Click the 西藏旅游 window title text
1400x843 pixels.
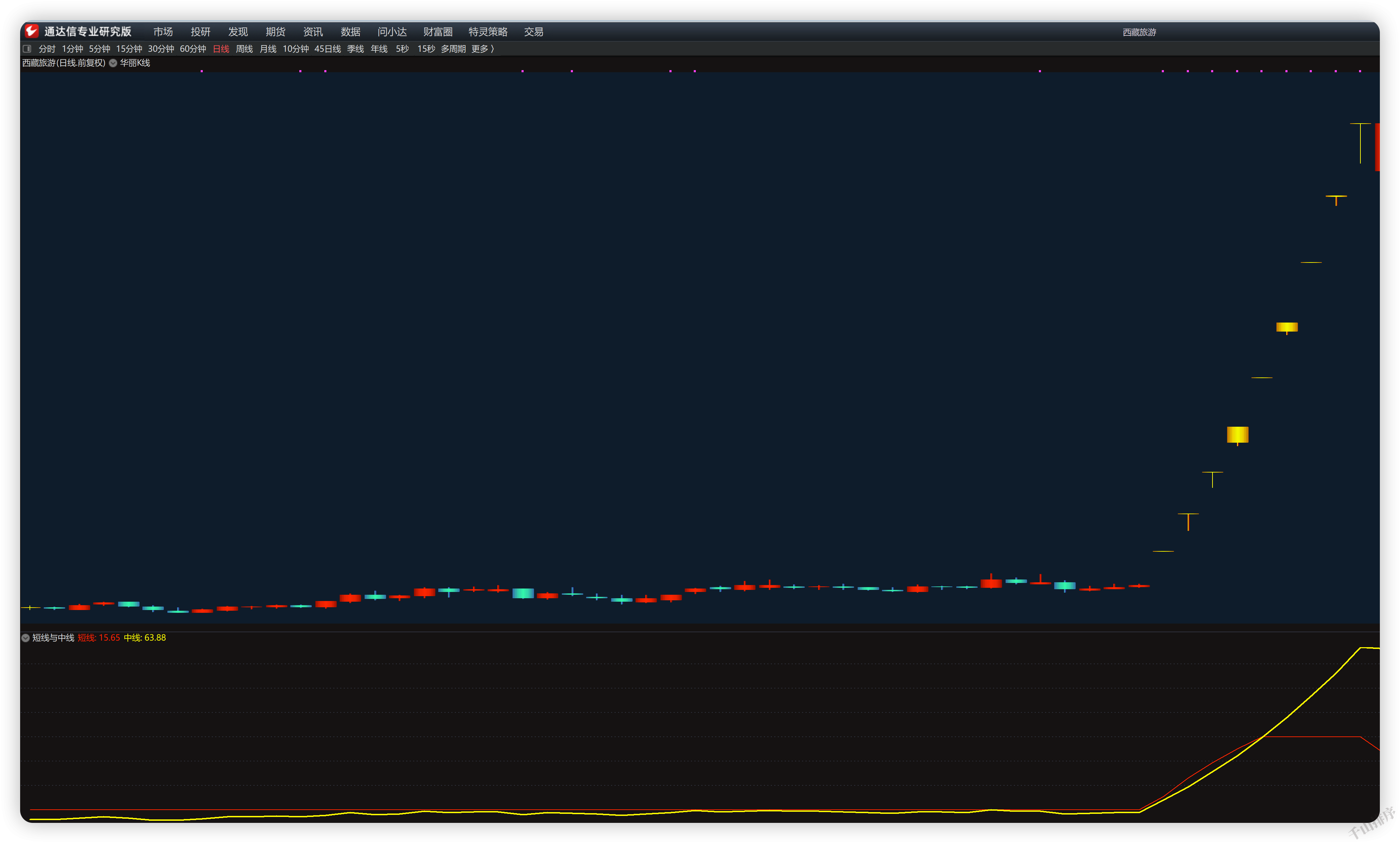1139,32
